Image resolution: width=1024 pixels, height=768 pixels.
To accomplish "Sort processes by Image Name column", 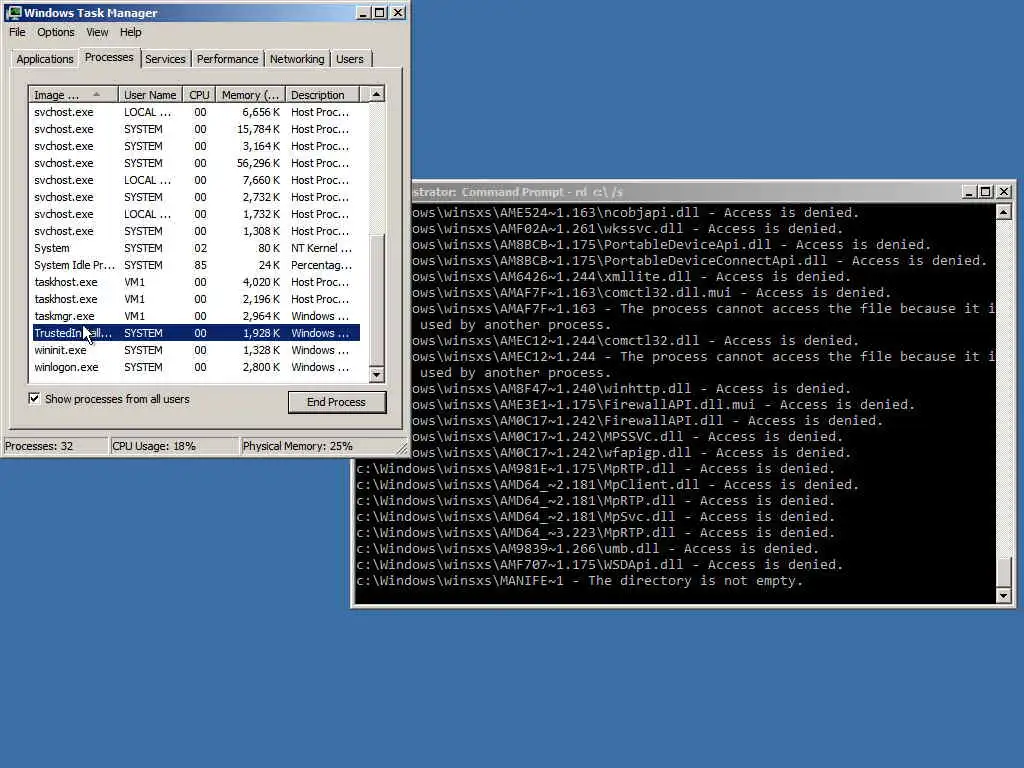I will click(x=73, y=95).
